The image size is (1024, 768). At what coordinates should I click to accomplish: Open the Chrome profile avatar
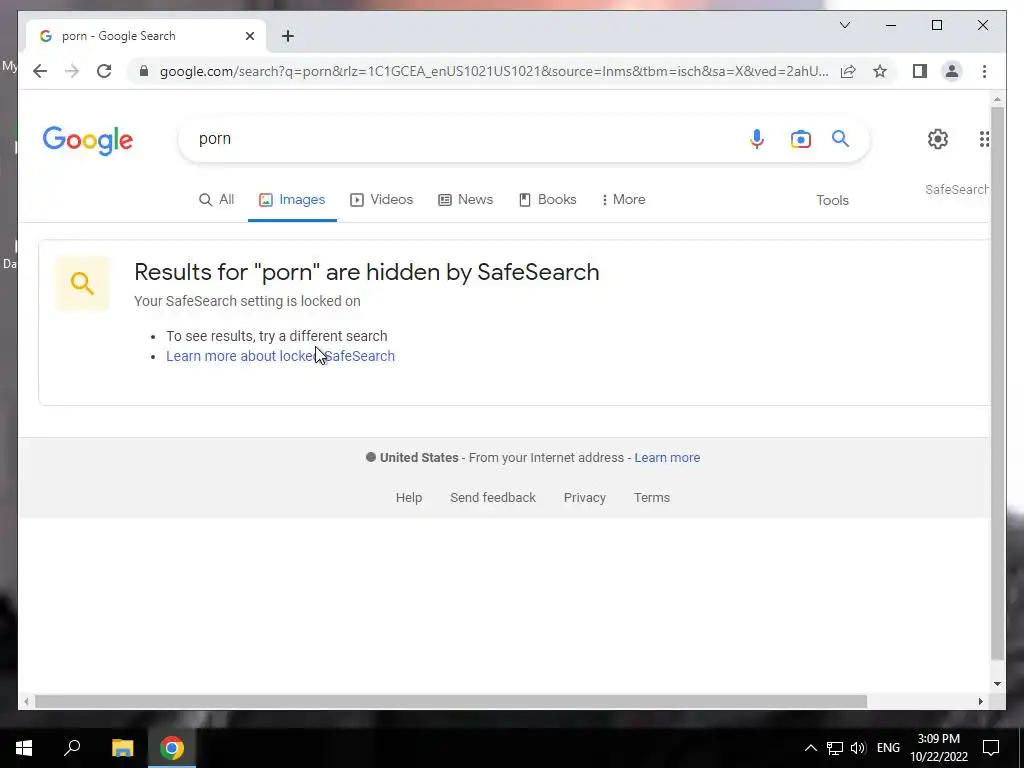(x=952, y=71)
